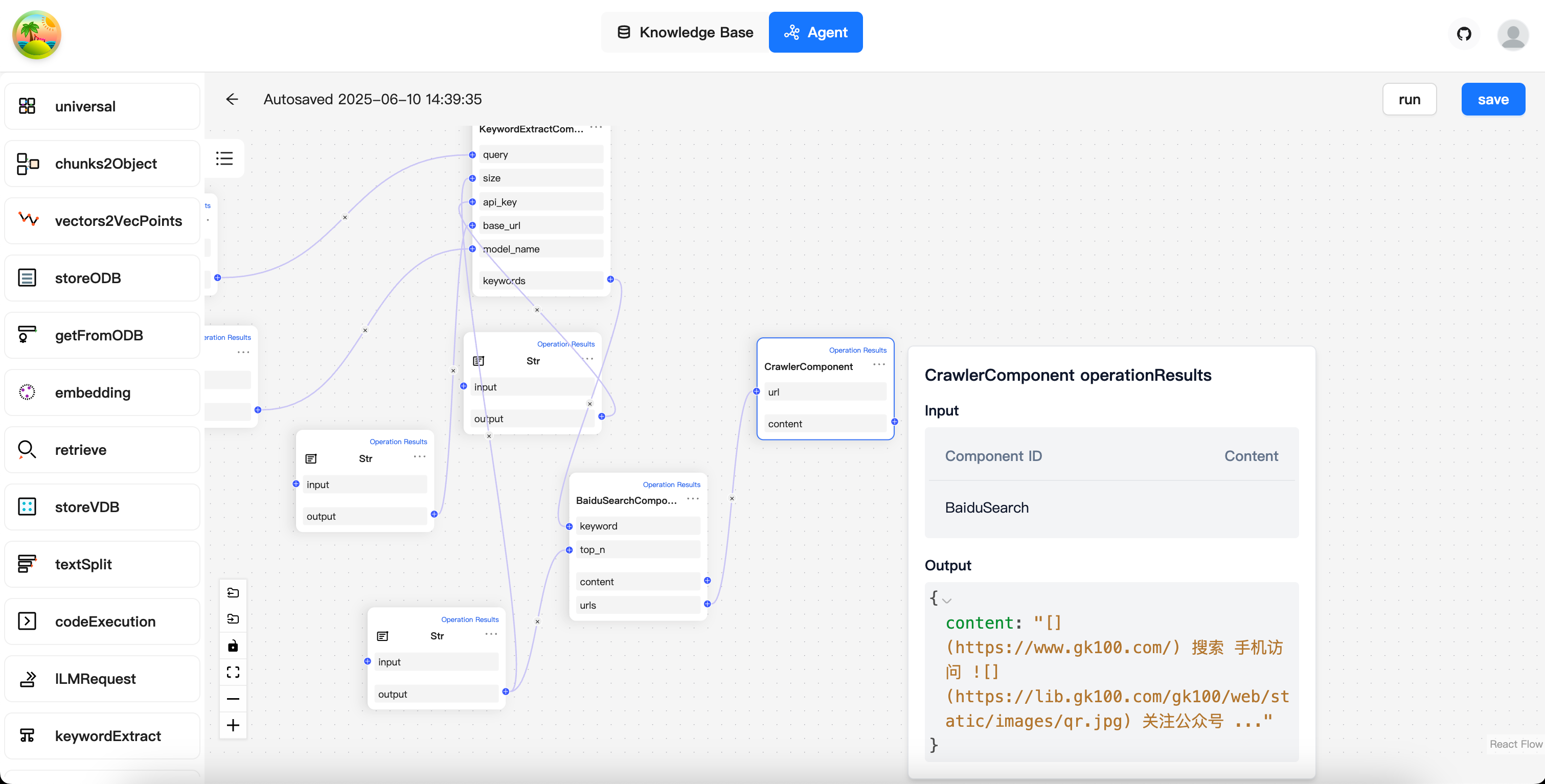
Task: Select the Agent tab
Action: 815,32
